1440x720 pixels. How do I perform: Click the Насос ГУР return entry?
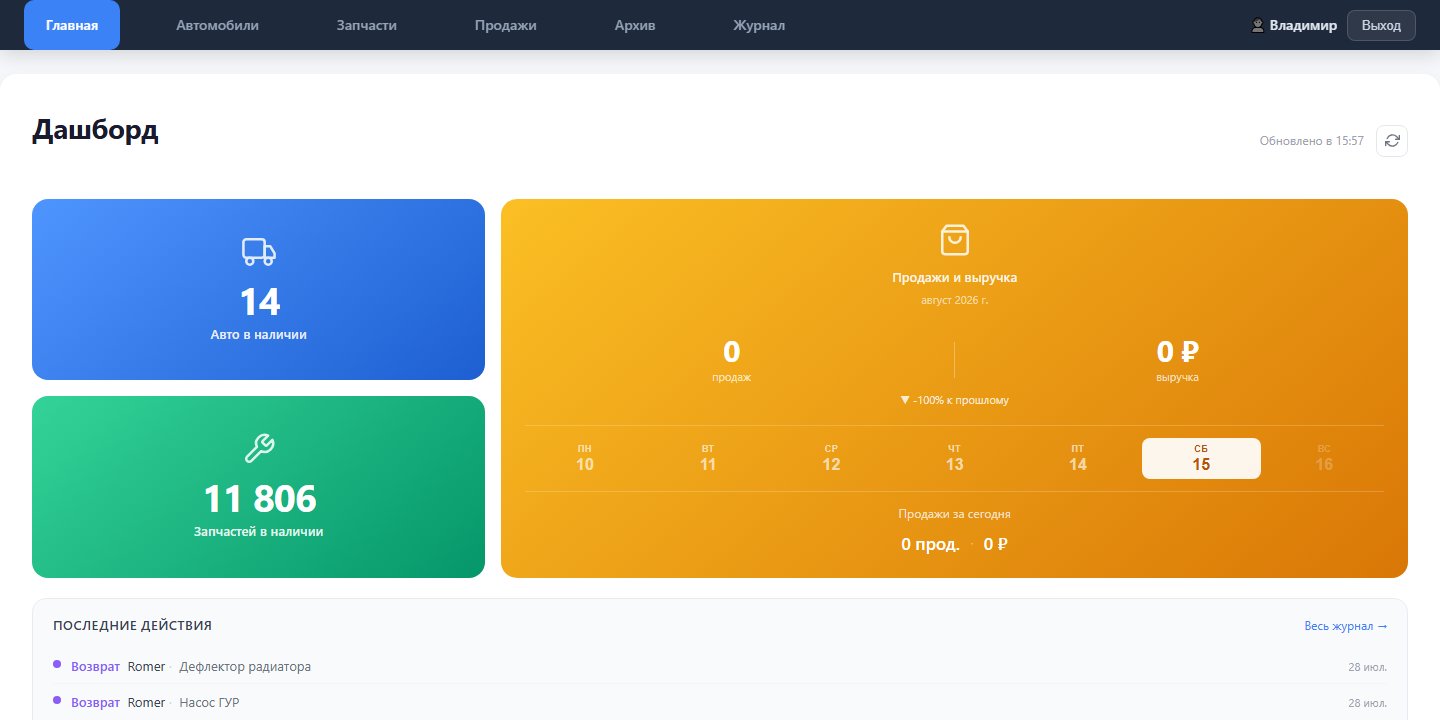pyautogui.click(x=719, y=703)
